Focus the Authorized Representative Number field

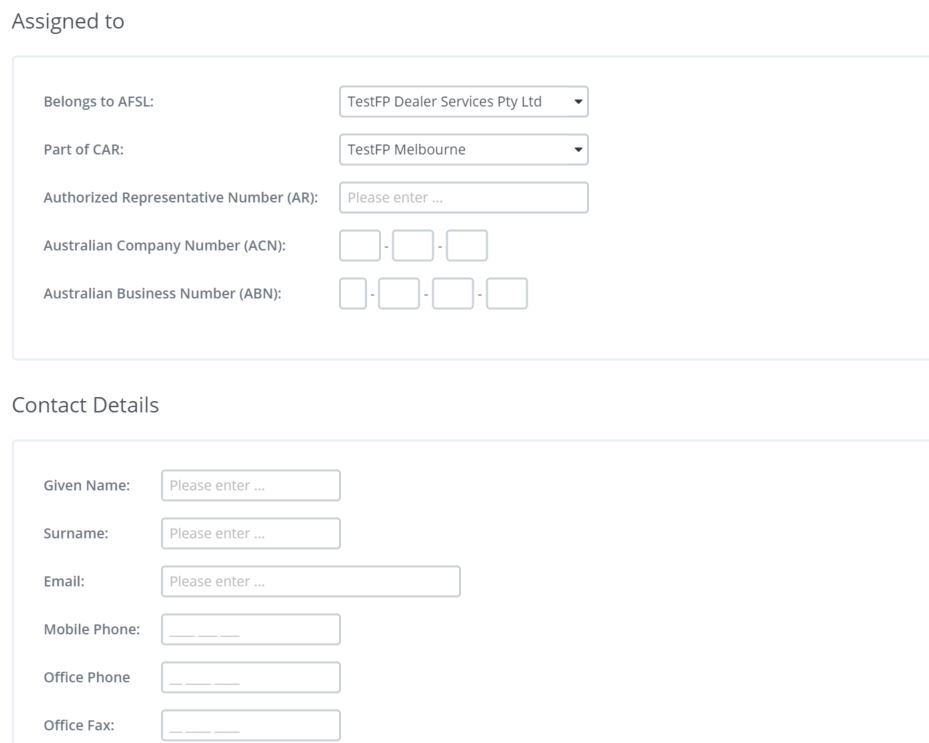[463, 198]
